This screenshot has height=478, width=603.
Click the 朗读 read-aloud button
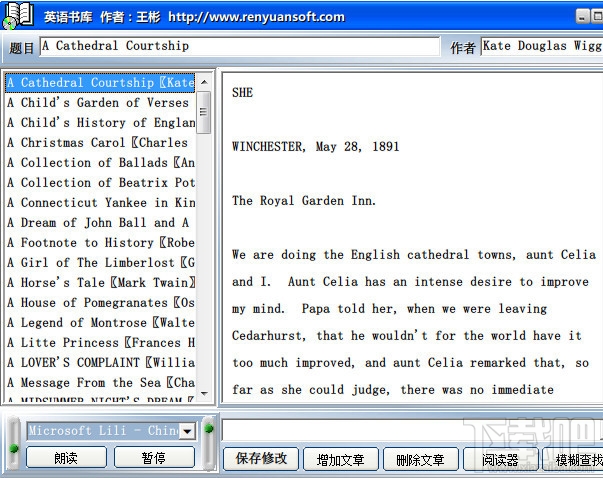pos(66,458)
